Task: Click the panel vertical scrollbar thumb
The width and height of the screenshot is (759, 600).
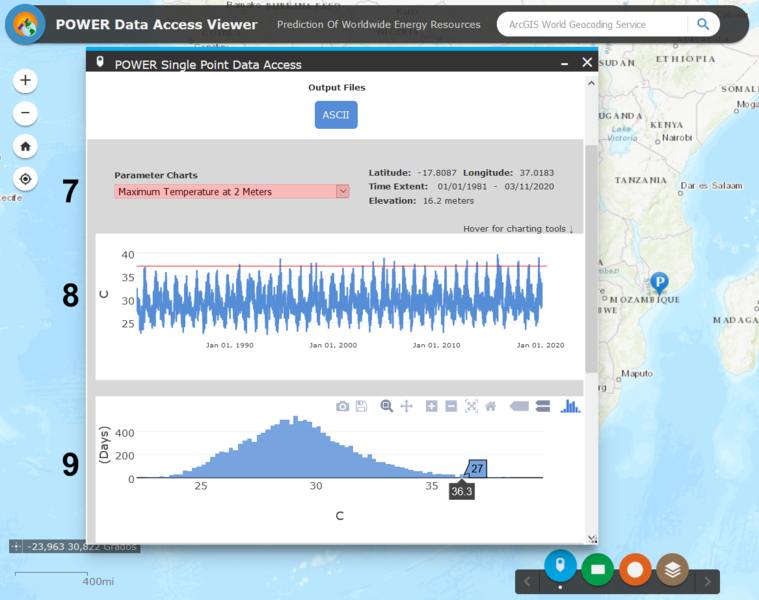Action: coord(591,258)
